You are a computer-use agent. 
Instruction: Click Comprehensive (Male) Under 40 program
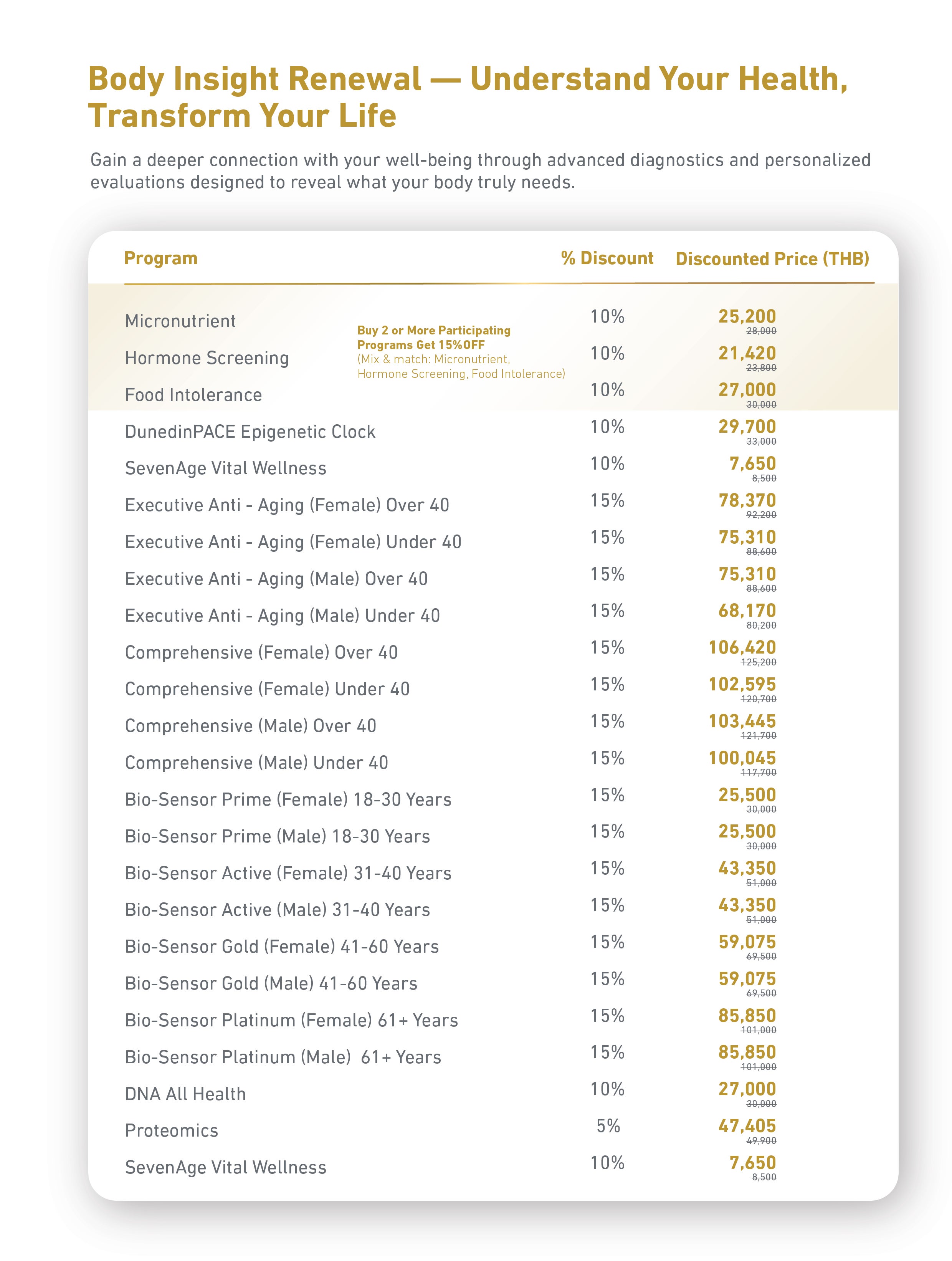256,763
